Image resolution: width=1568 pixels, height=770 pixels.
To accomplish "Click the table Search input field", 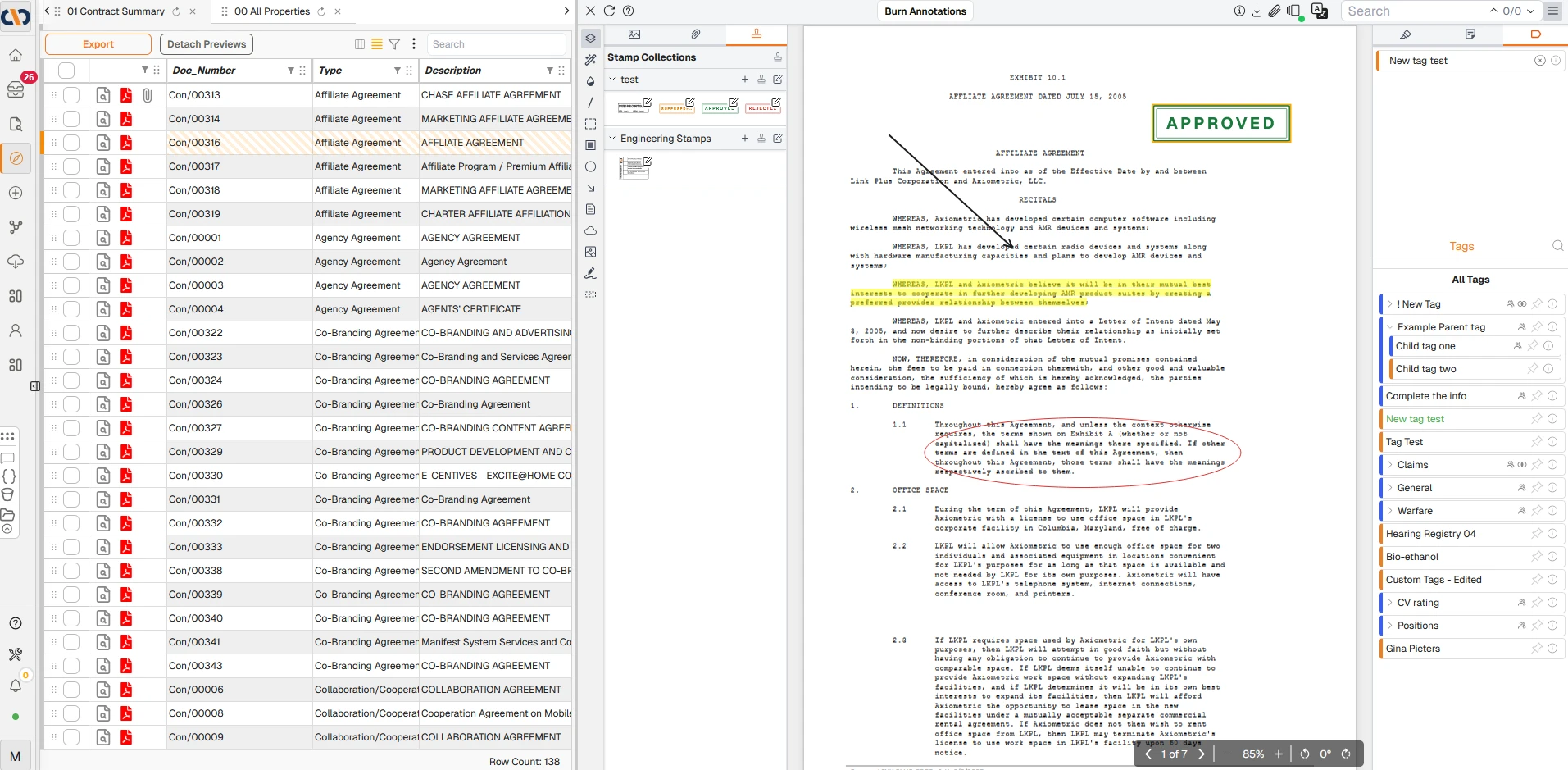I will [x=496, y=44].
